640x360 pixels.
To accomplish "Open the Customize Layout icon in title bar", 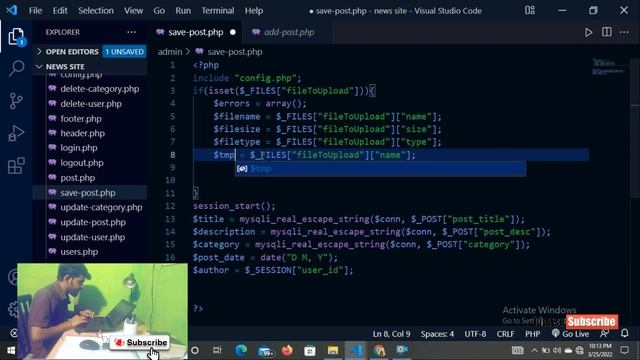I will [x=530, y=11].
